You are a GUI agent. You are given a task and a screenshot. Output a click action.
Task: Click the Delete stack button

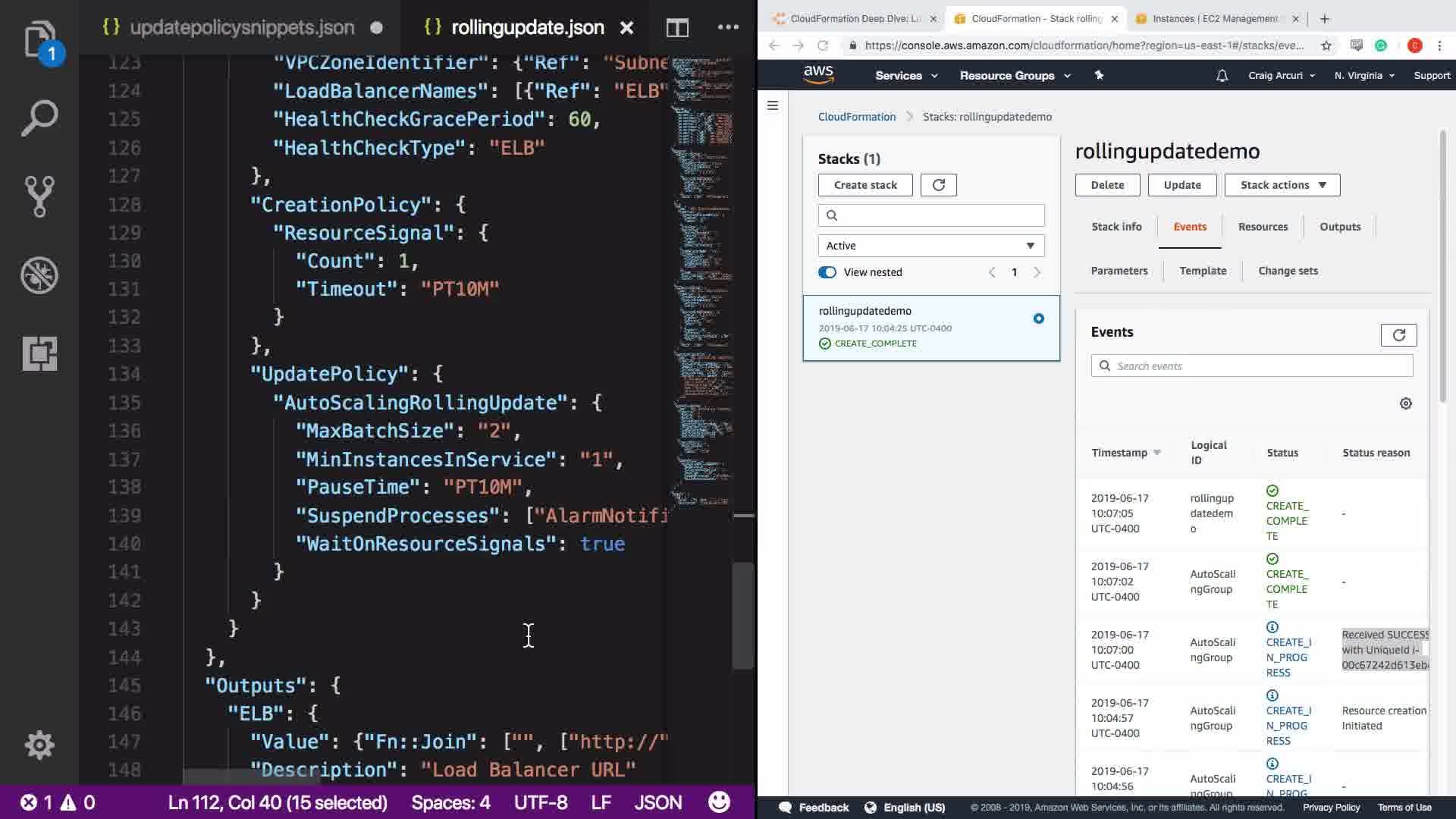(x=1106, y=185)
